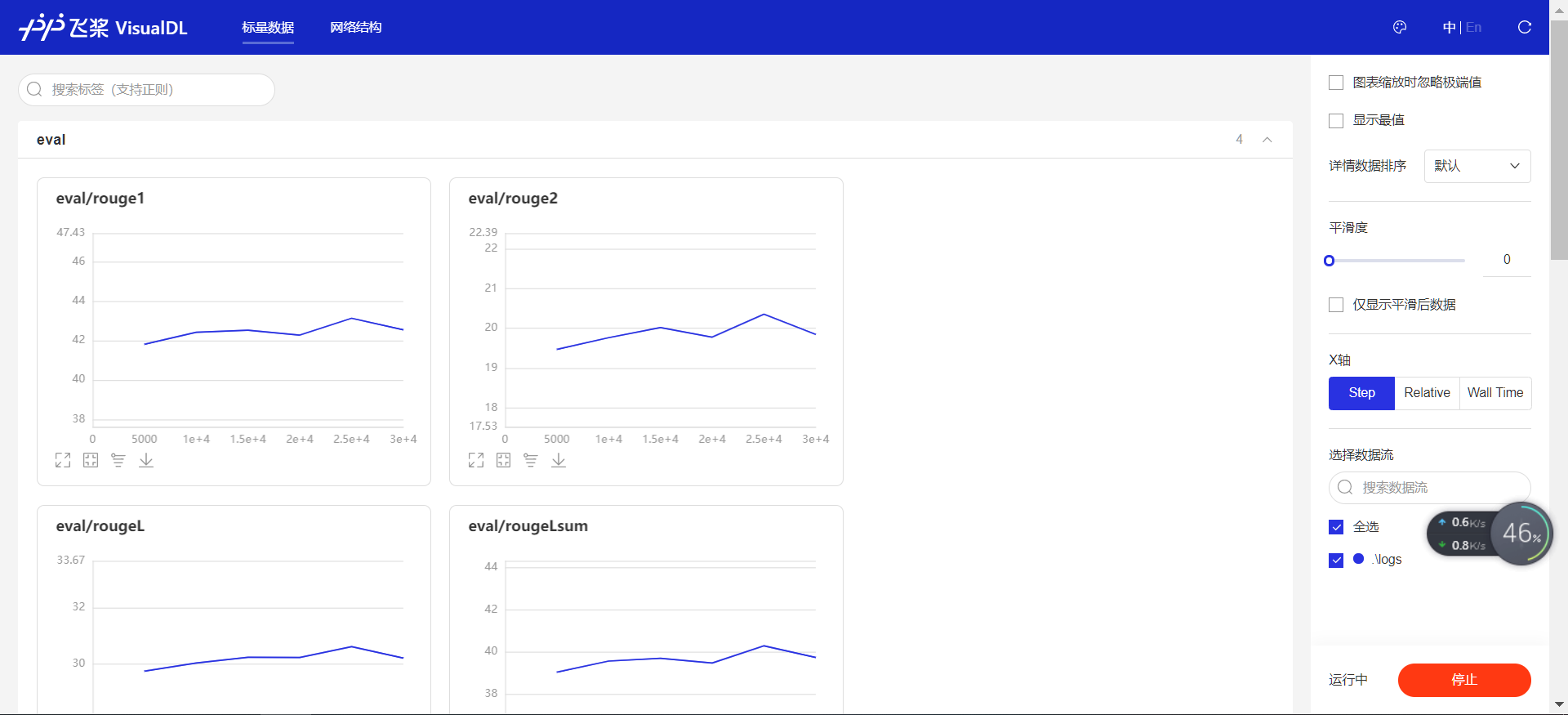This screenshot has width=1568, height=715.
Task: Enable show max/min values checkbox
Action: pos(1336,121)
